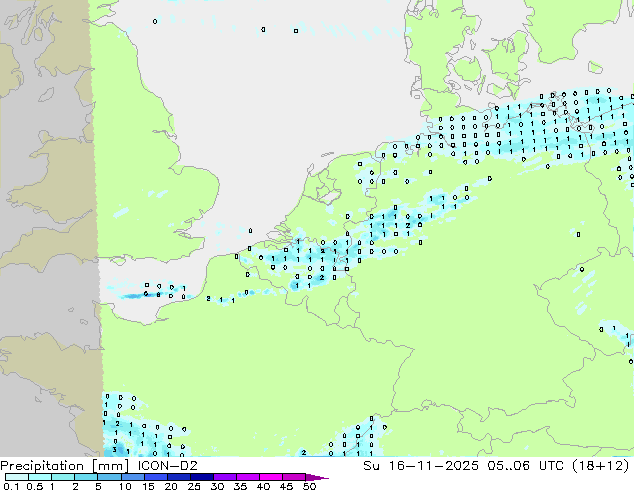Pick the navy swatch between 25 and 30
This screenshot has width=634, height=490.
tap(202, 477)
